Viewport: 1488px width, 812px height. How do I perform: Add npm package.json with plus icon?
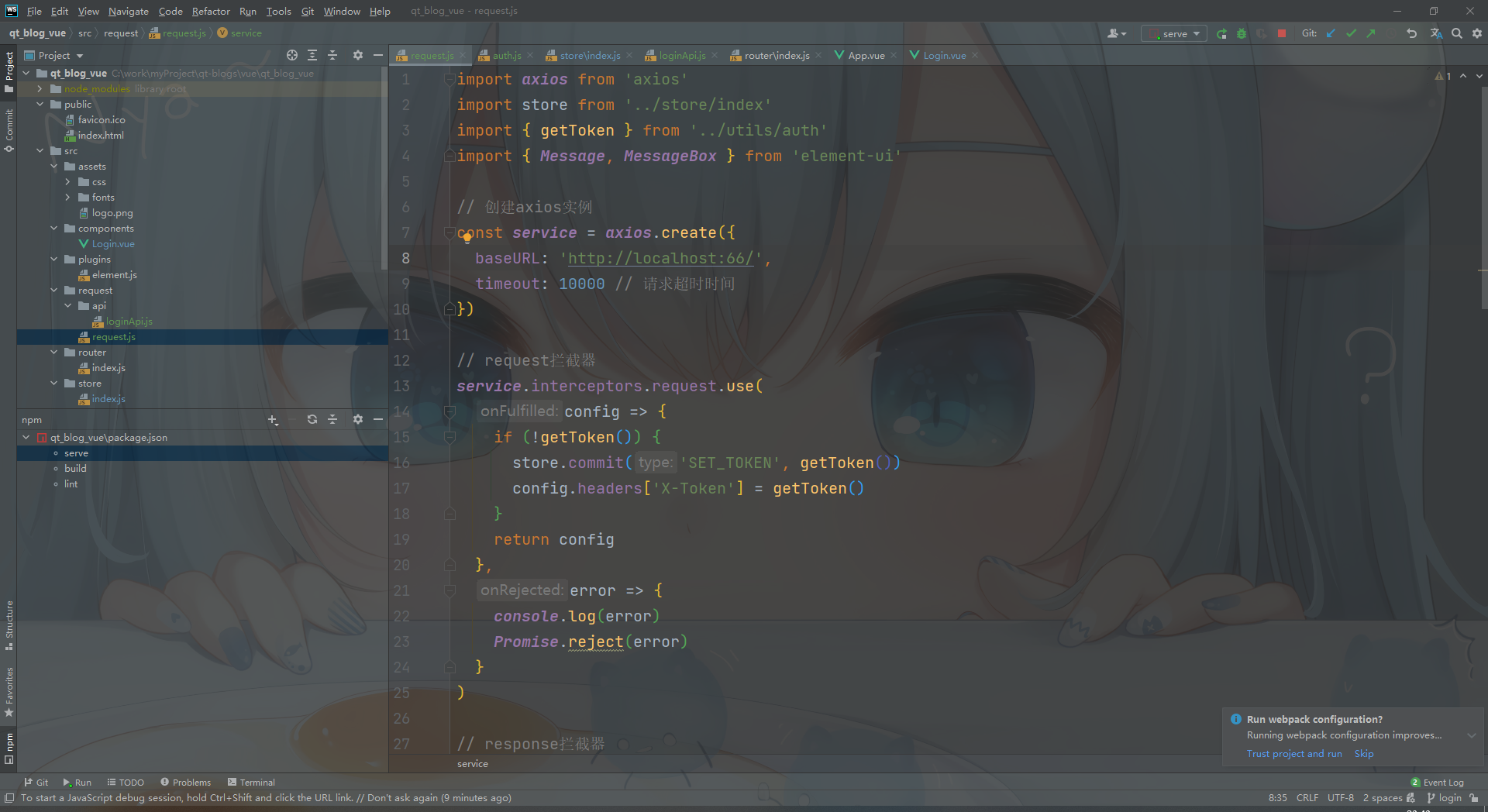273,419
